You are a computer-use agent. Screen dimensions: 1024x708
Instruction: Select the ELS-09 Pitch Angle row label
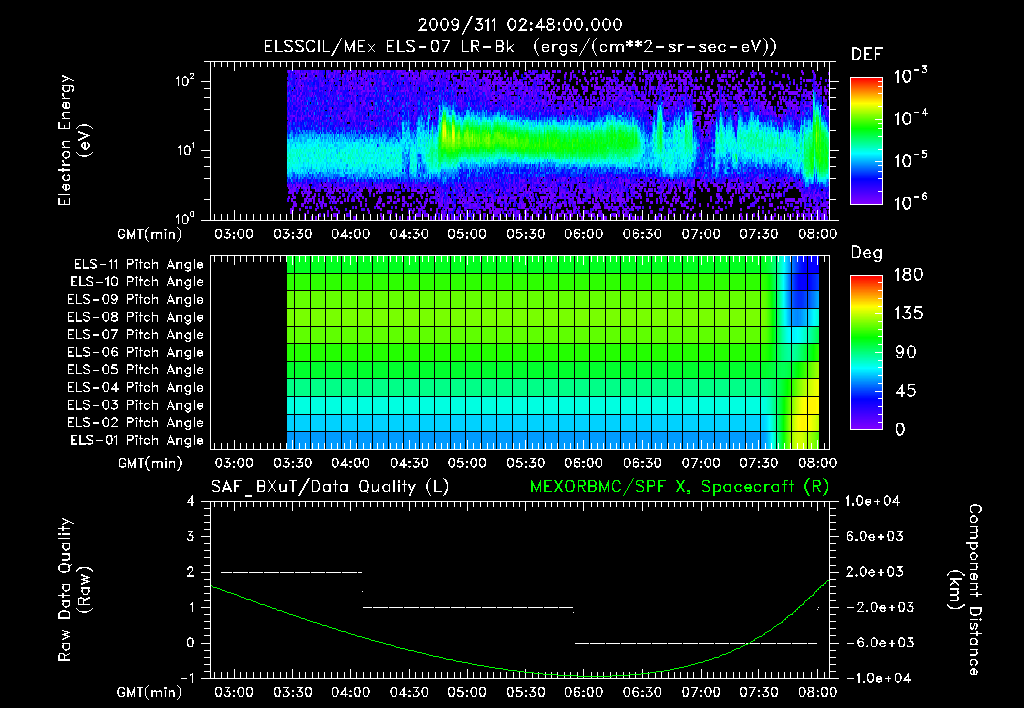point(136,300)
